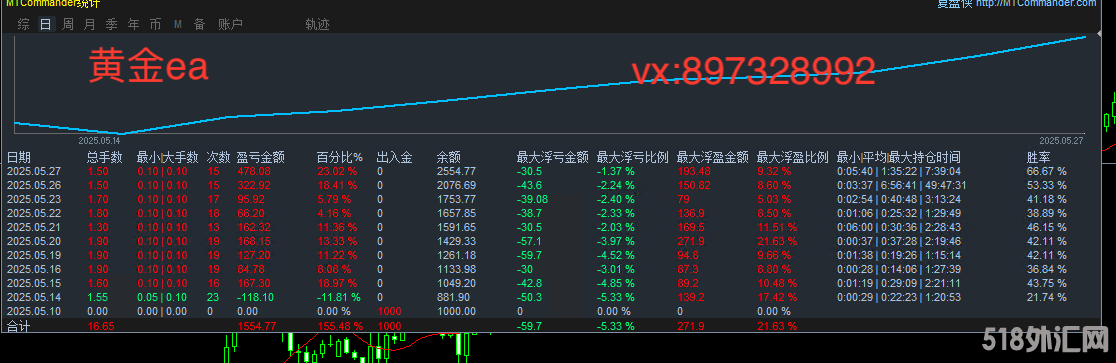The width and height of the screenshot is (1116, 363).
Task: Click win rate 21.74 %
Action: click(1047, 297)
